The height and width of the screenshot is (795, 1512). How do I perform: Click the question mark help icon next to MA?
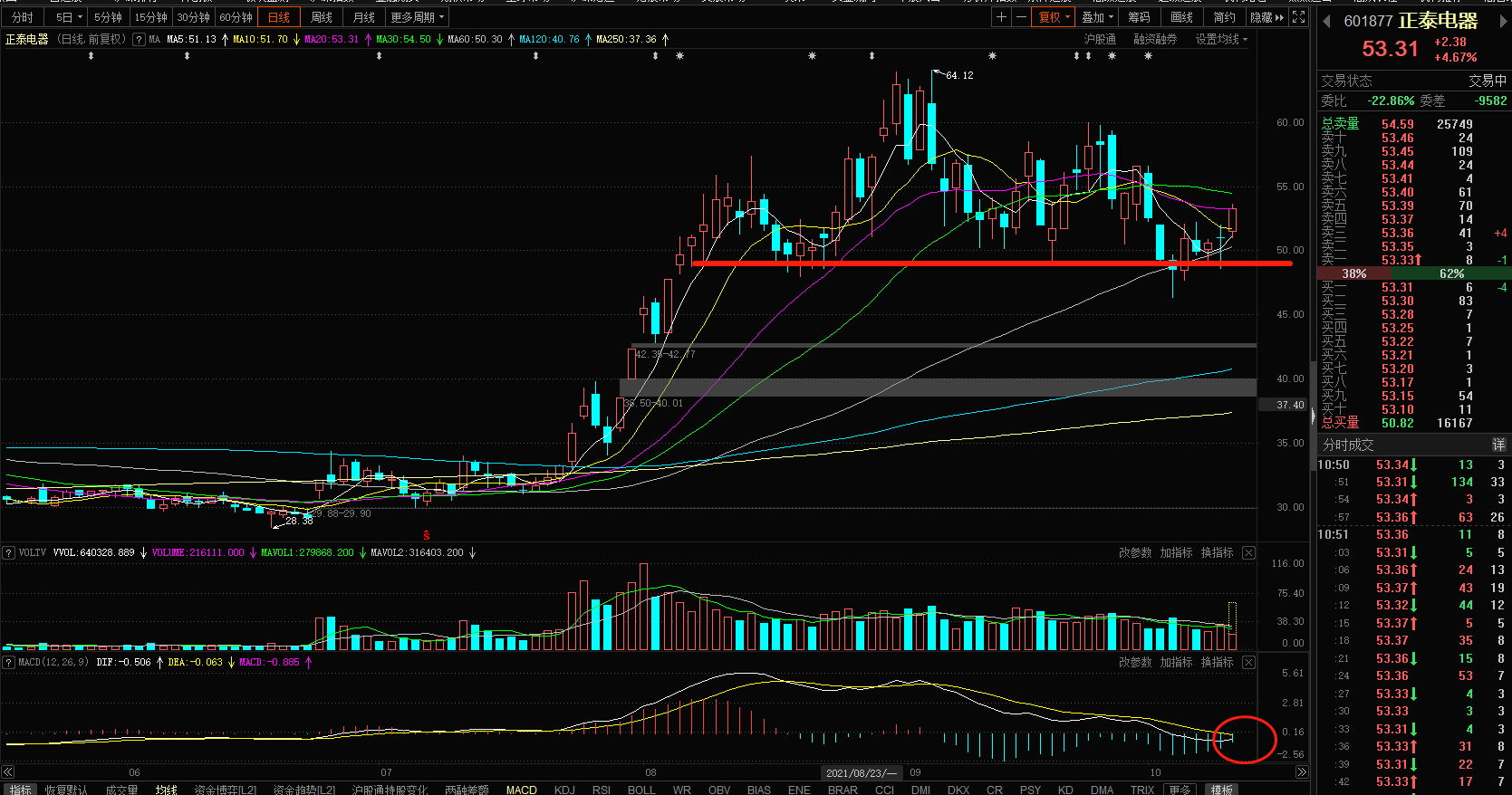pos(139,40)
